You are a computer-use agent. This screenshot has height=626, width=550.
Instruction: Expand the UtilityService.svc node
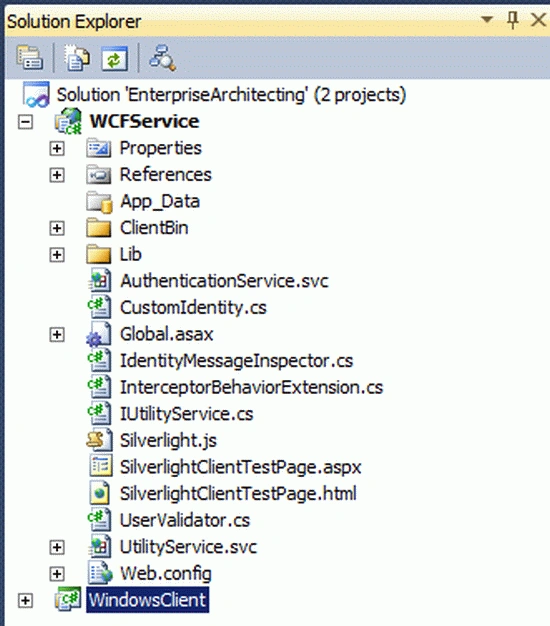(57, 547)
